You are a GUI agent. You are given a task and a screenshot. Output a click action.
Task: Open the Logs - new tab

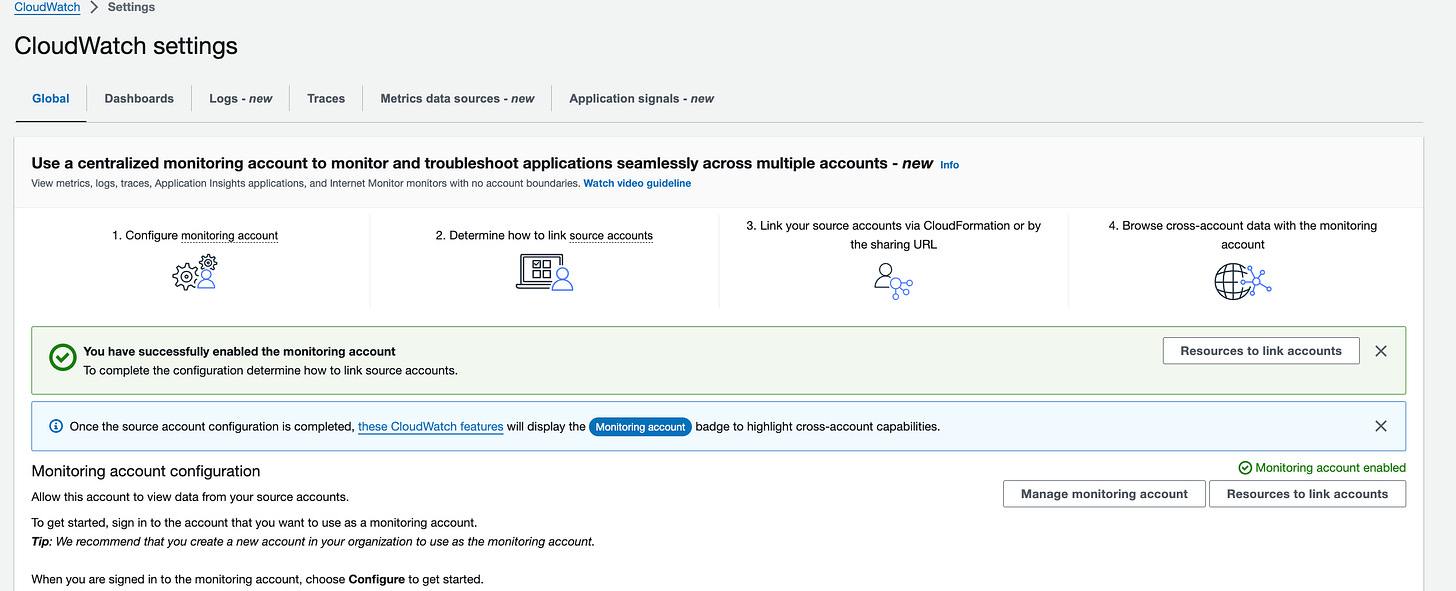[x=241, y=99]
